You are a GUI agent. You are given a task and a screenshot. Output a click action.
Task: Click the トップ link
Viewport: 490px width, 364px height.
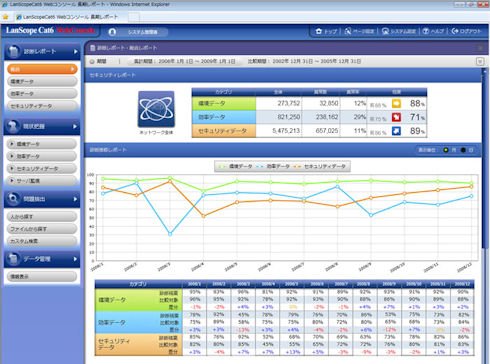coord(330,31)
